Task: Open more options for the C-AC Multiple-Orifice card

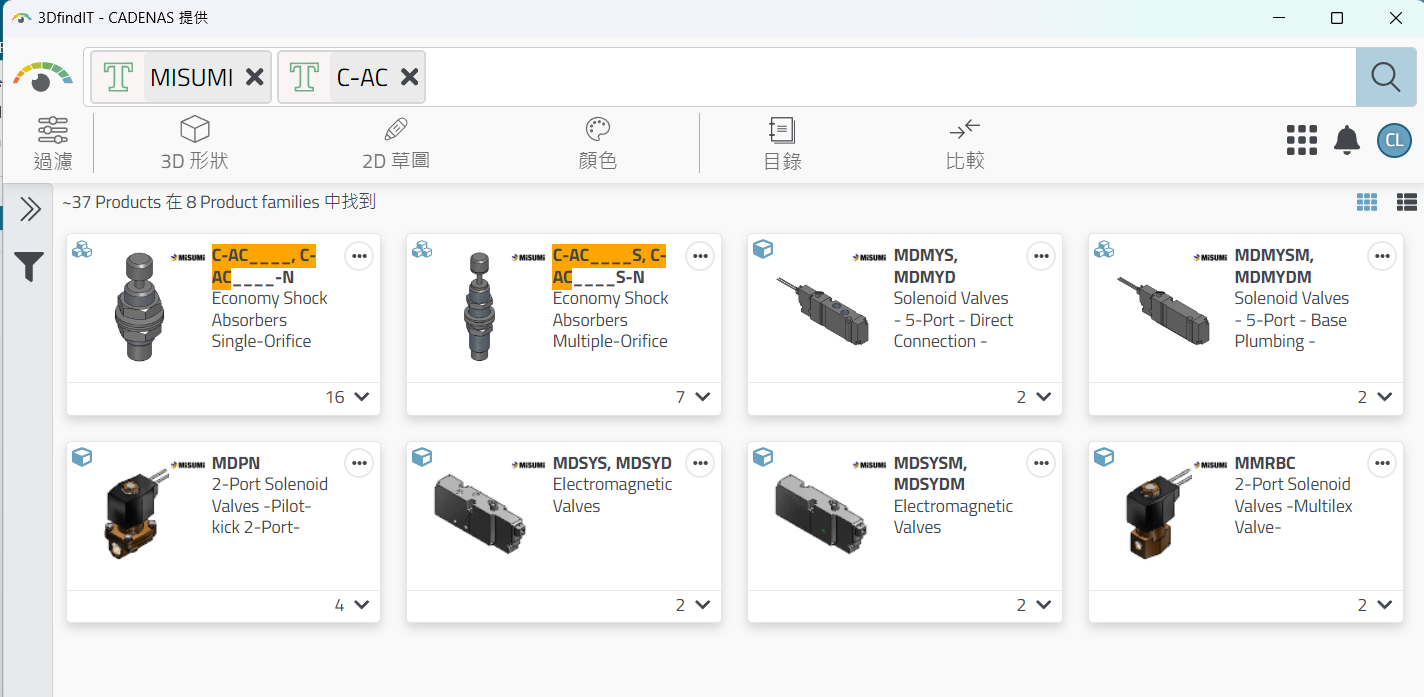Action: pyautogui.click(x=700, y=256)
